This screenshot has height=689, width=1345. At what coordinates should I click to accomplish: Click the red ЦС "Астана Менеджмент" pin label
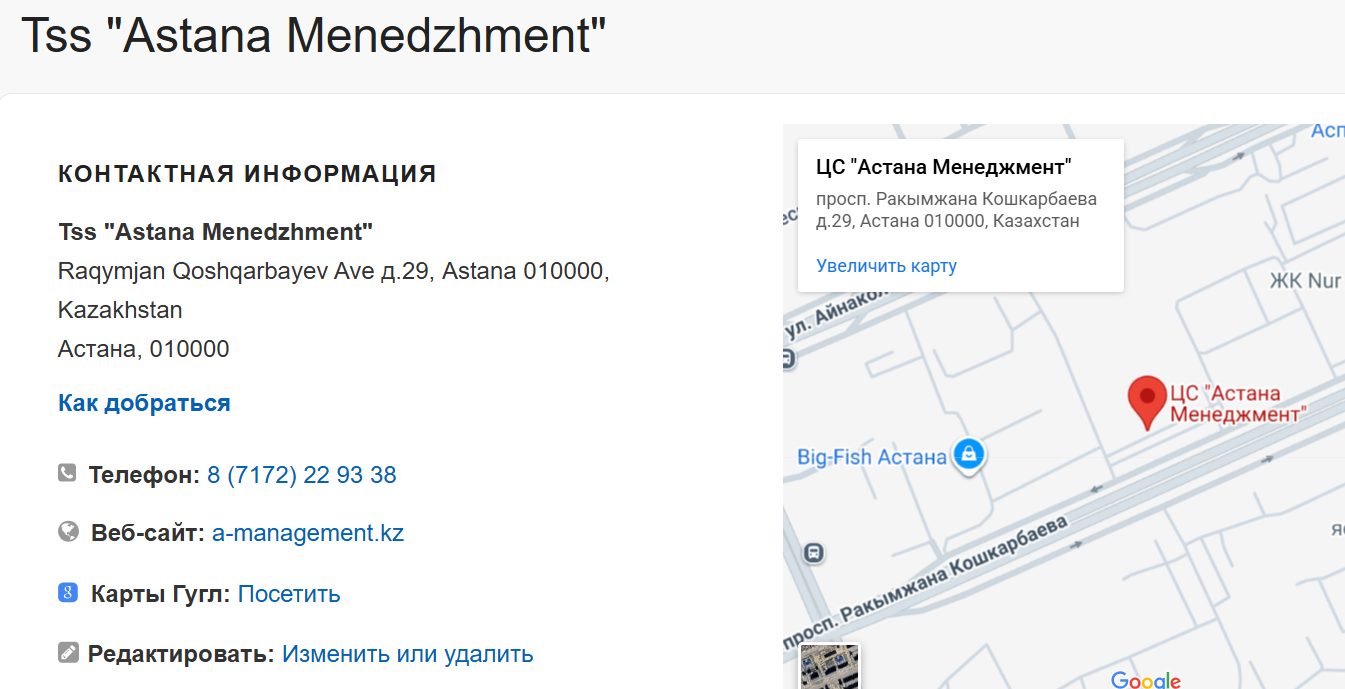1238,404
